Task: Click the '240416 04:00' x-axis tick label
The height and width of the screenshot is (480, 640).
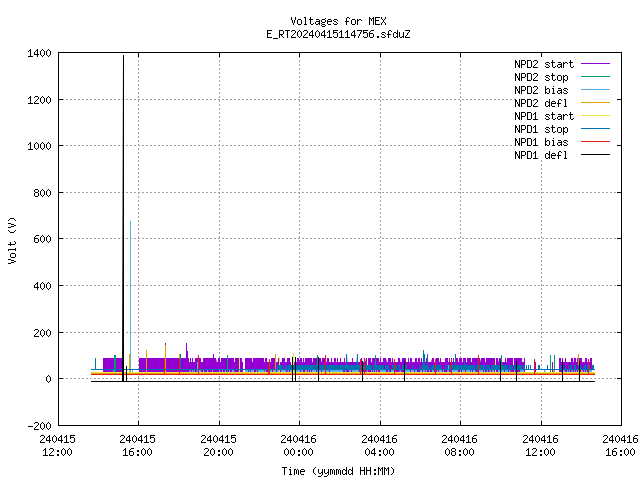Action: point(379,446)
